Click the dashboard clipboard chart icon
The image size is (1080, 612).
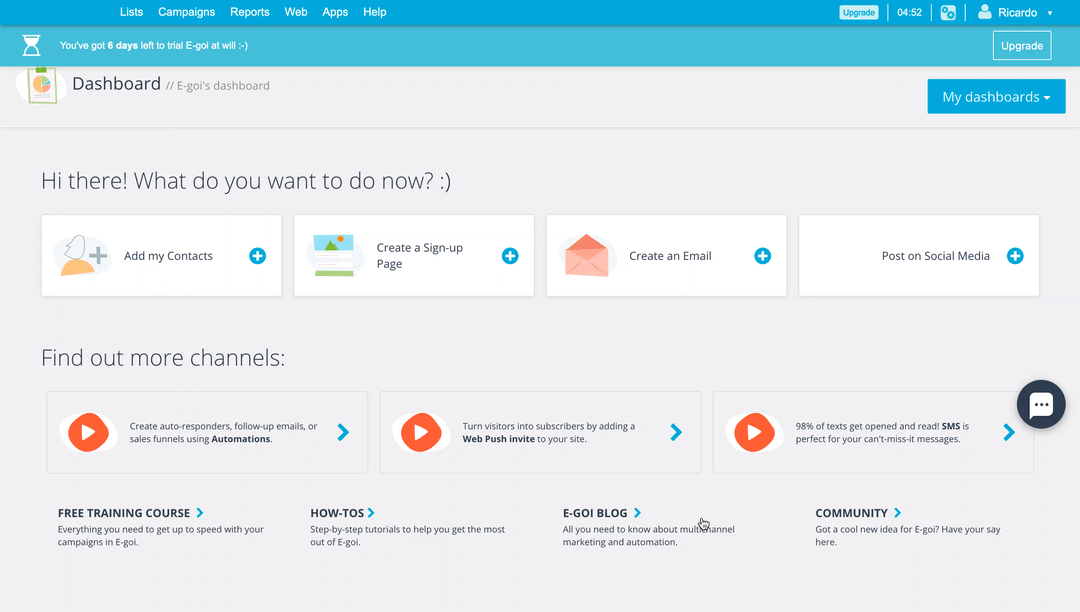pos(41,85)
